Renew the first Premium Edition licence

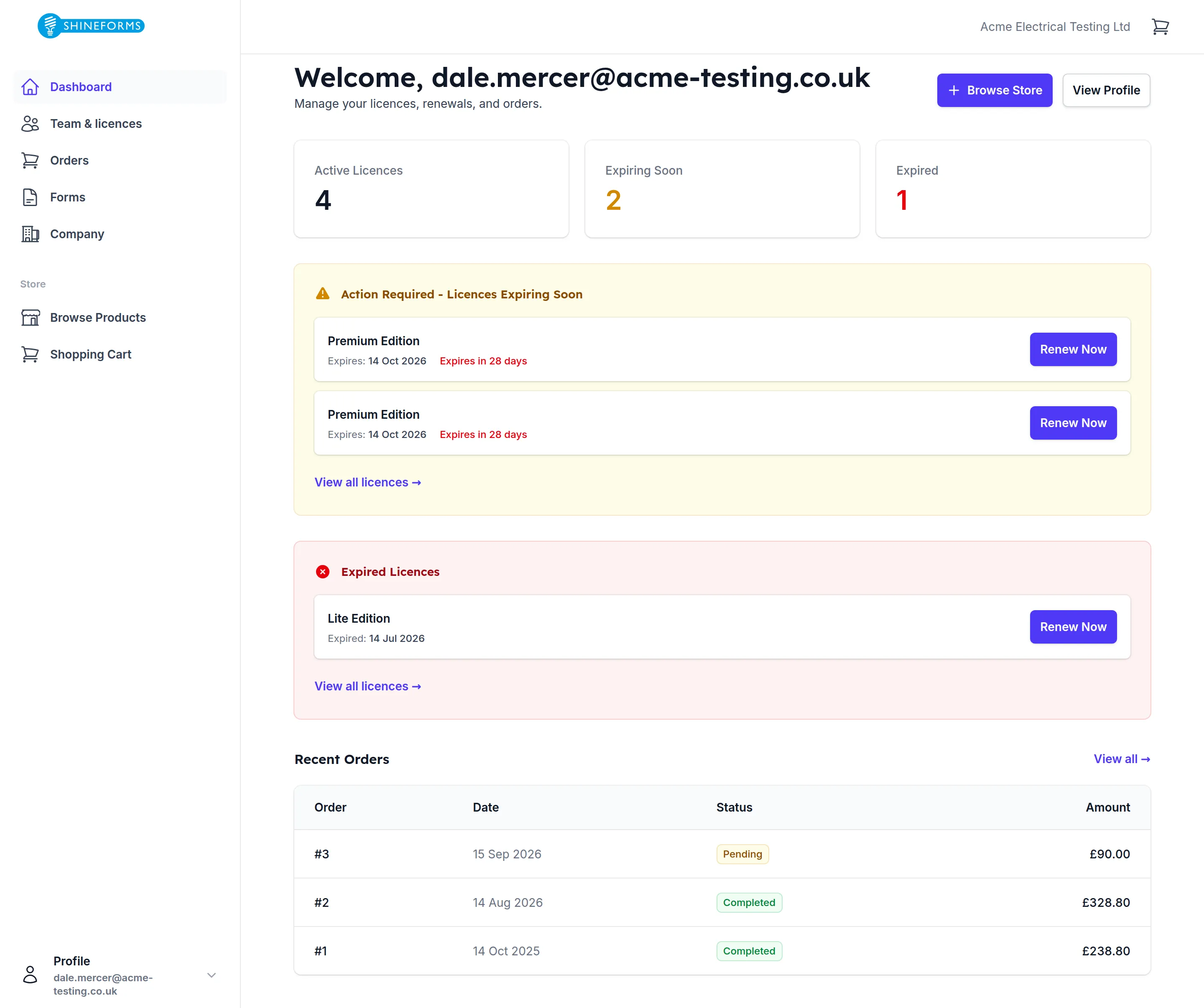tap(1073, 349)
